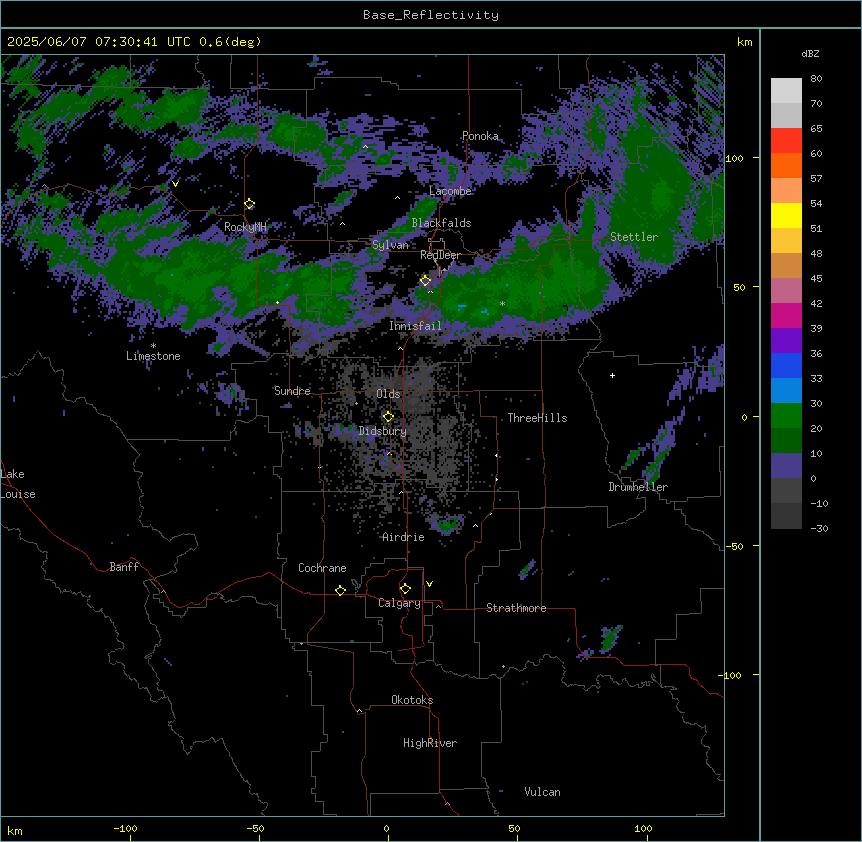The width and height of the screenshot is (862, 842).
Task: Click the Vulcan city label
Action: coord(543,792)
